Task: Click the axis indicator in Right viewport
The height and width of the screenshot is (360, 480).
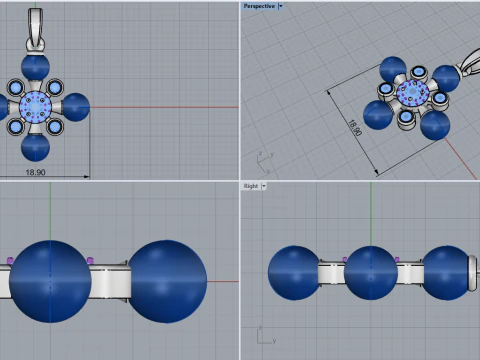Action: (266, 335)
